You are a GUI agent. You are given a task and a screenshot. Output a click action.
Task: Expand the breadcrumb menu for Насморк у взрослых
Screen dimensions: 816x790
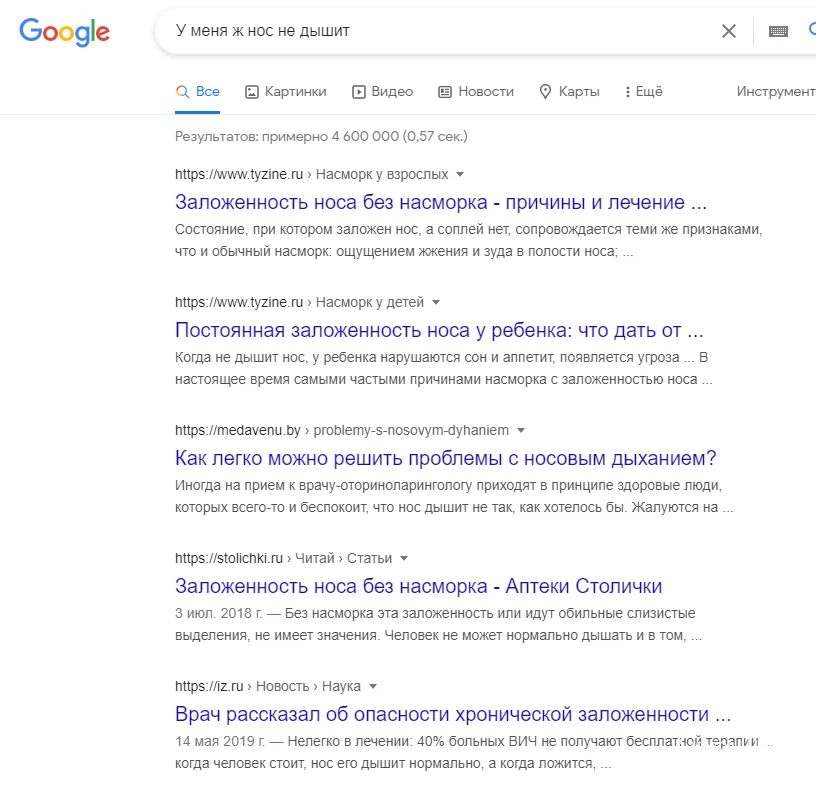(x=459, y=174)
